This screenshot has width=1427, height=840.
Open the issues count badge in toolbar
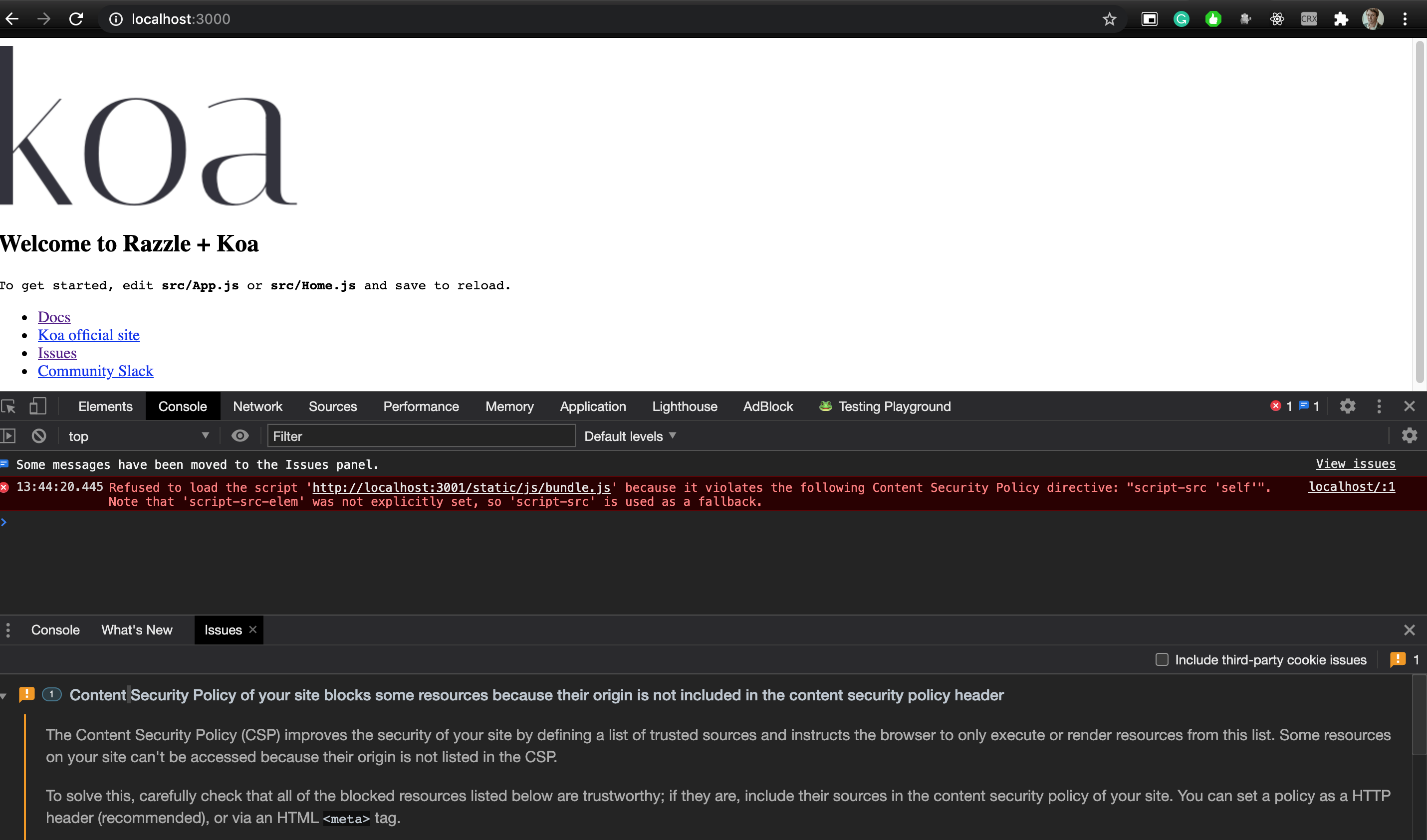[x=1309, y=407]
